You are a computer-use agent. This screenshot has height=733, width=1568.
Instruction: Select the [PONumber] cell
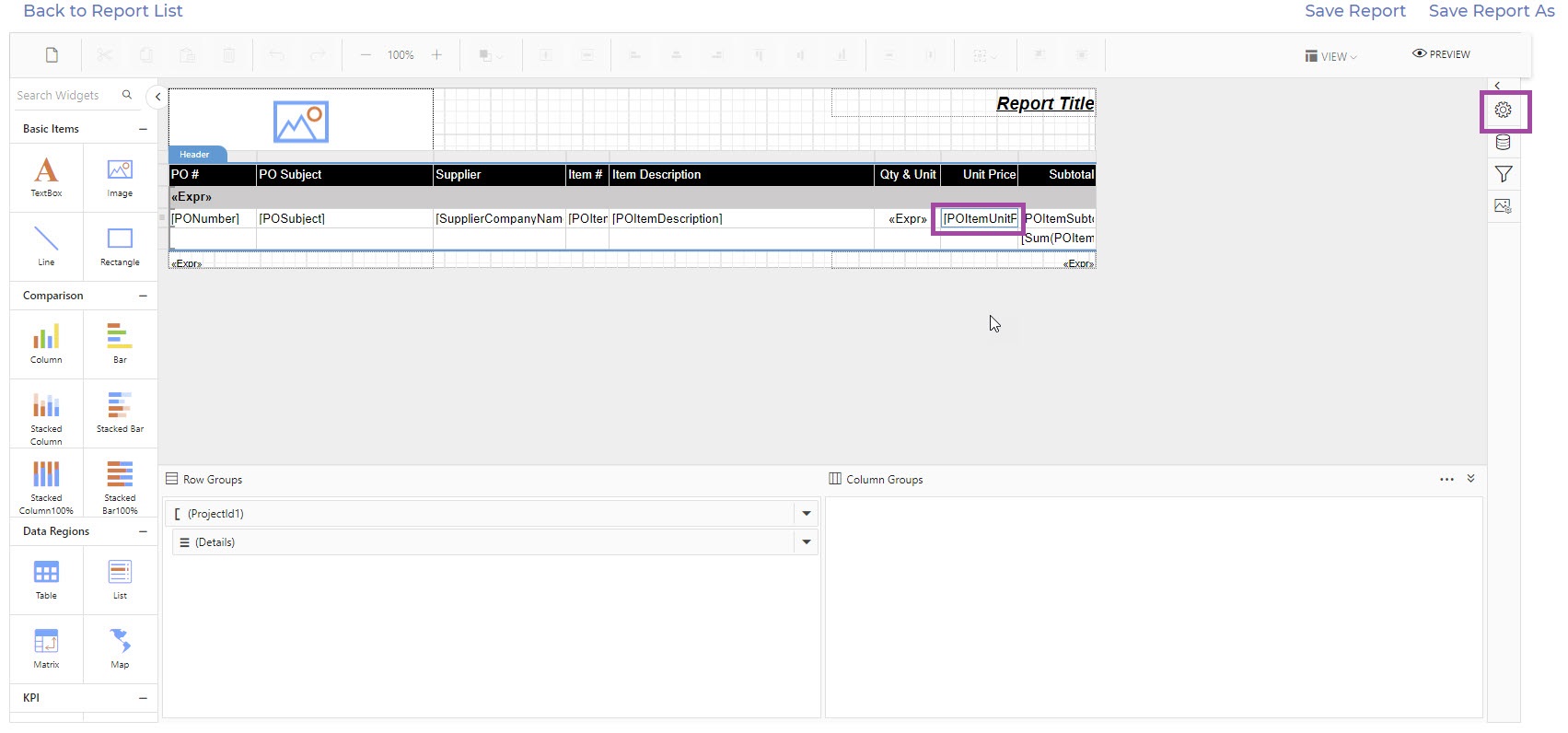[x=213, y=218]
